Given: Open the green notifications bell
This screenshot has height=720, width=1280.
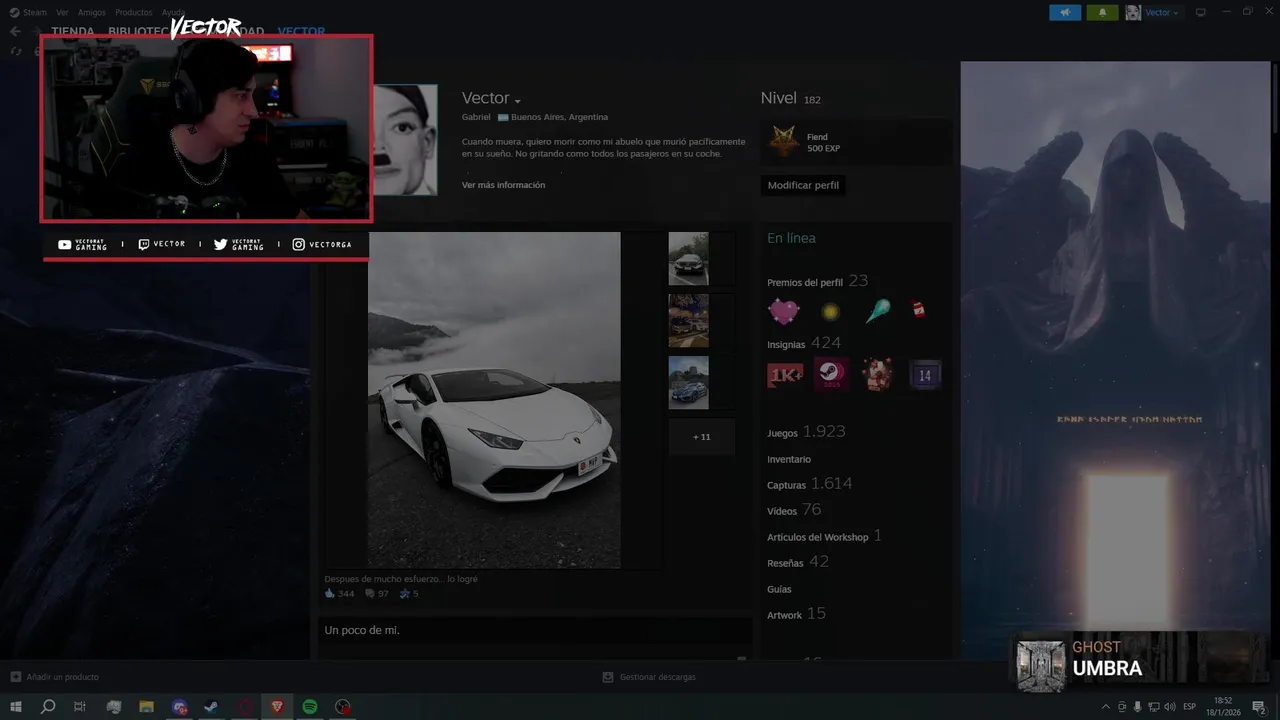Looking at the screenshot, I should [x=1103, y=13].
